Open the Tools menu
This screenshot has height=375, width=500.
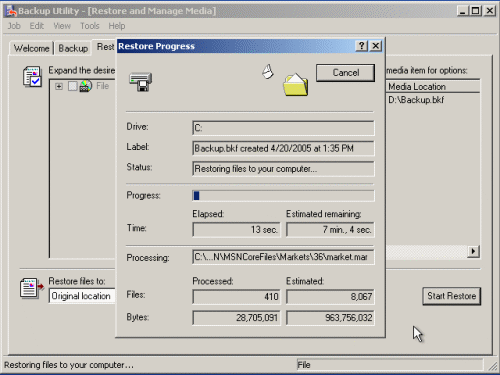[90, 26]
